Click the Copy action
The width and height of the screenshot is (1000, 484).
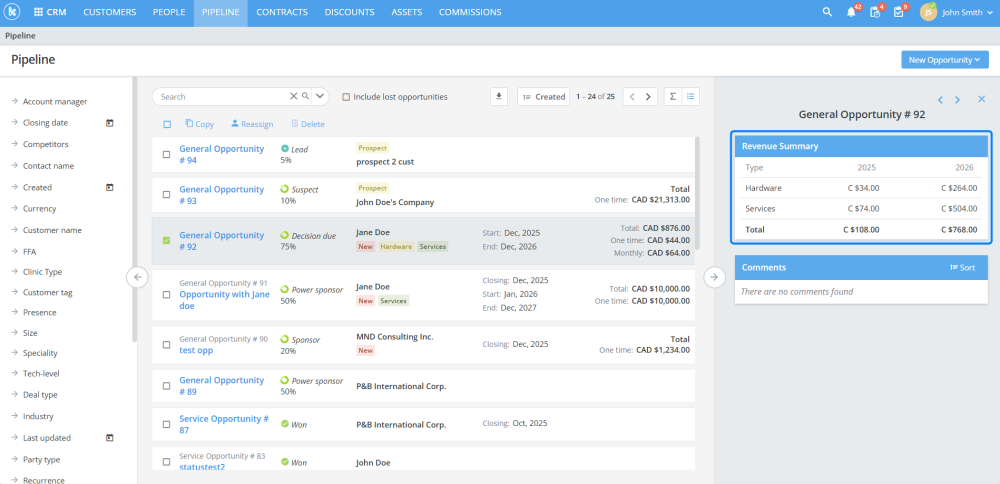200,124
